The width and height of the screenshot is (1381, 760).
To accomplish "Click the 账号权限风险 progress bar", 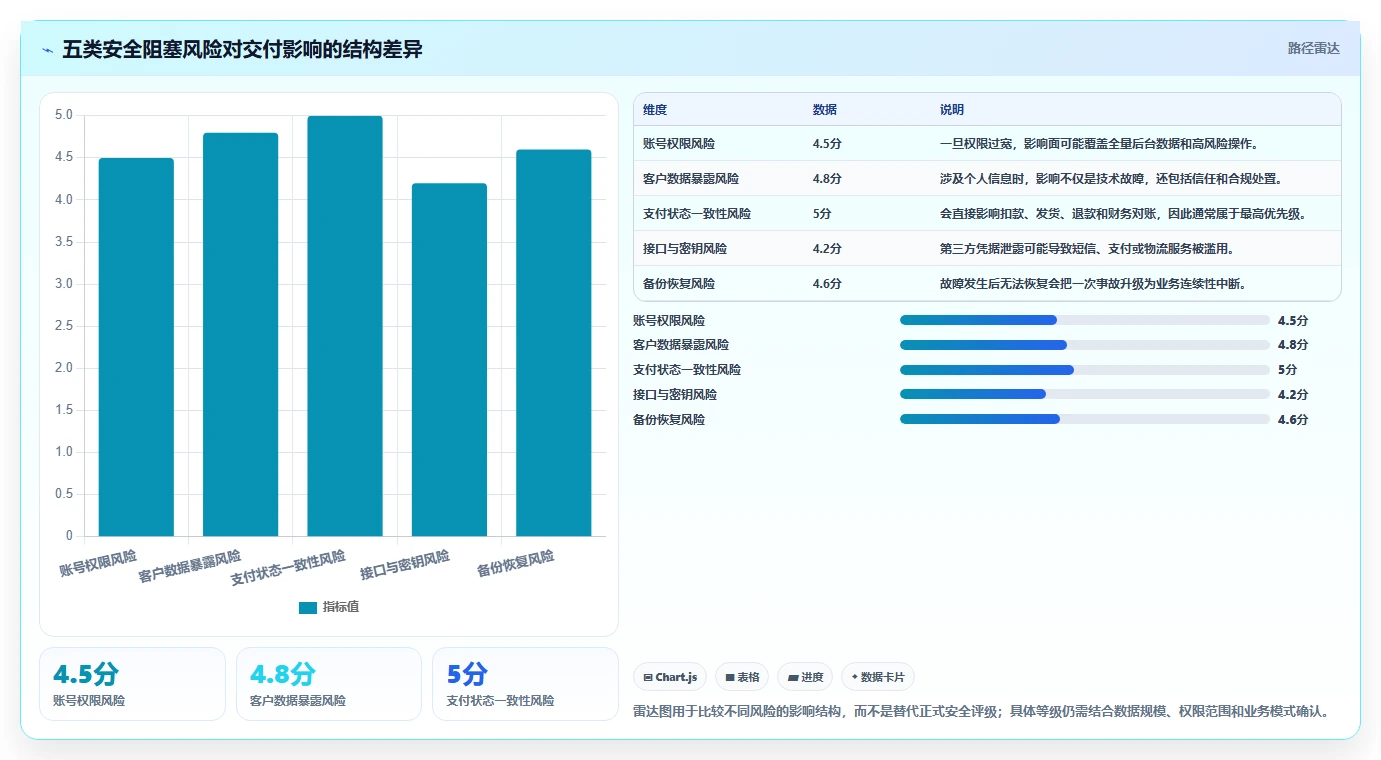I will 1084,320.
